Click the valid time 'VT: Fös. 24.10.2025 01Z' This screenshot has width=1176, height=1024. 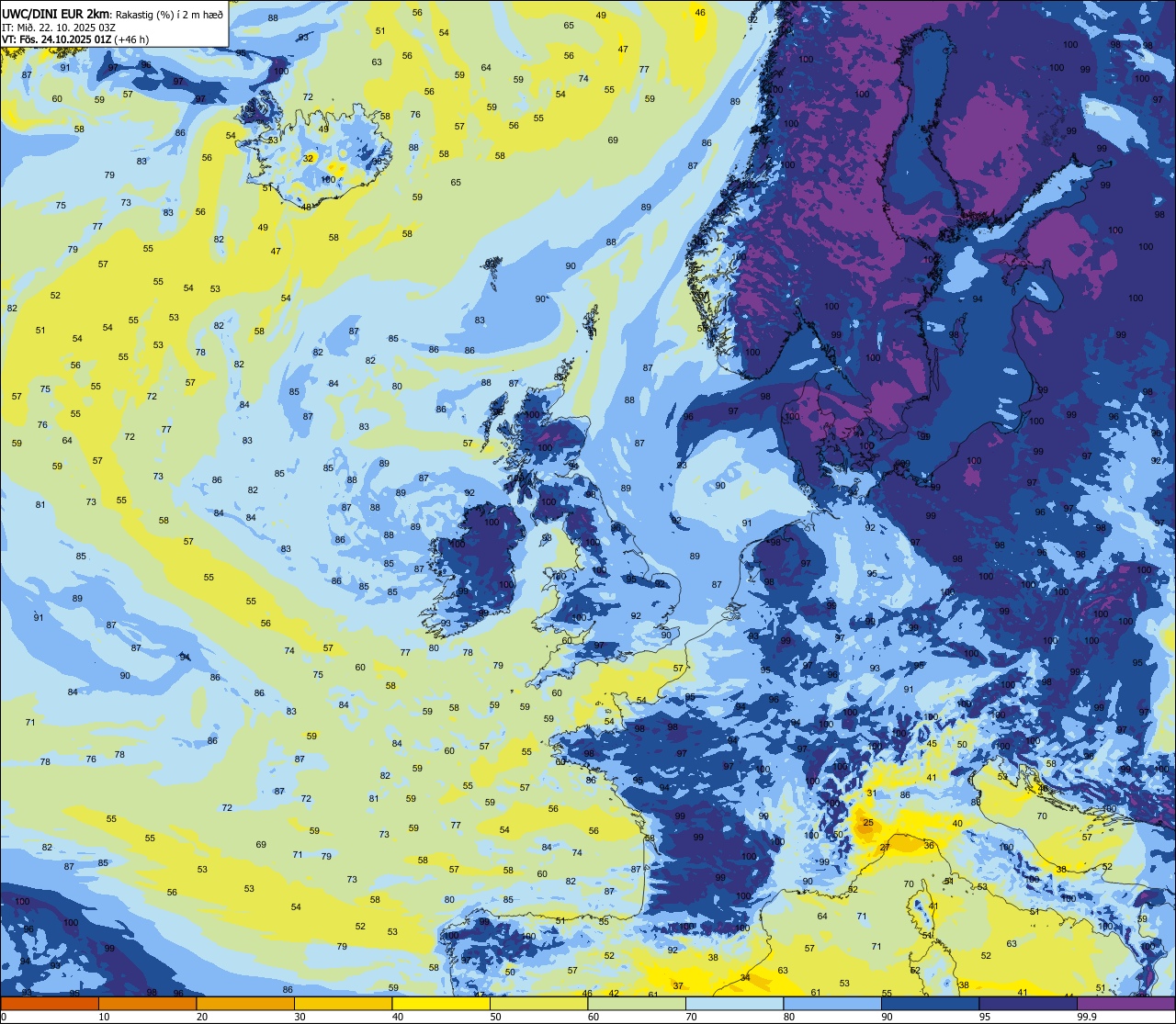click(x=57, y=39)
